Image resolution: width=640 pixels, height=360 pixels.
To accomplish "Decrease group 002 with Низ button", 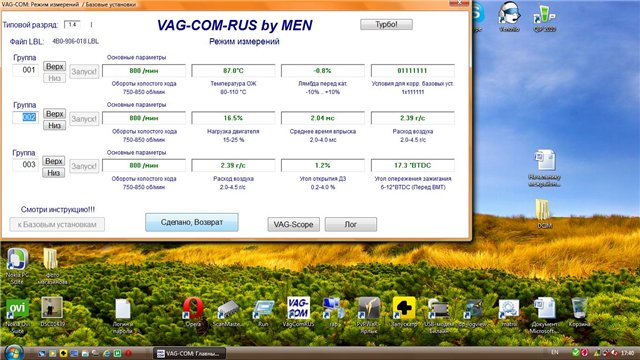I will tap(54, 125).
